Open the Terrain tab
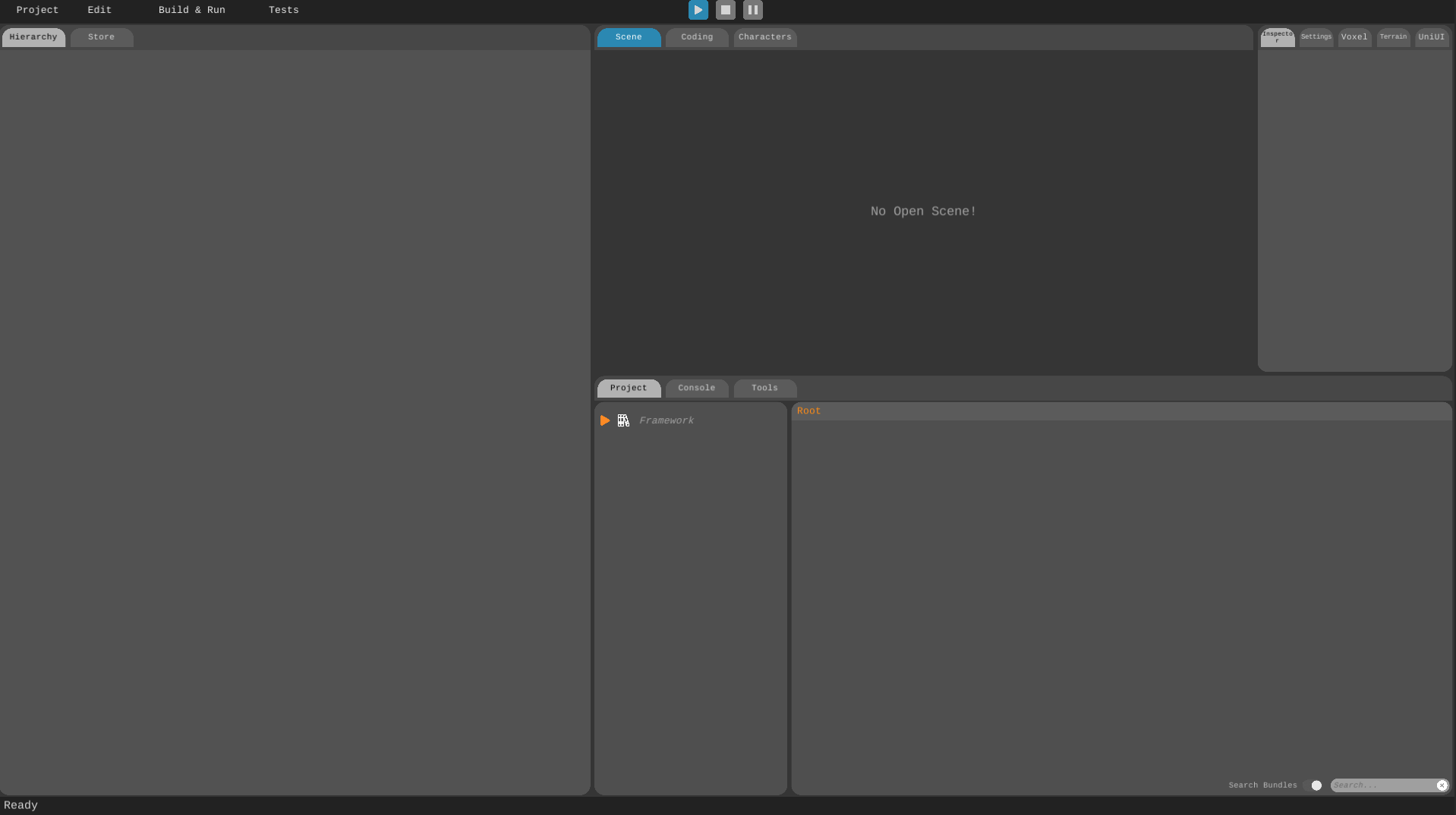Viewport: 1456px width, 815px height. [x=1393, y=37]
